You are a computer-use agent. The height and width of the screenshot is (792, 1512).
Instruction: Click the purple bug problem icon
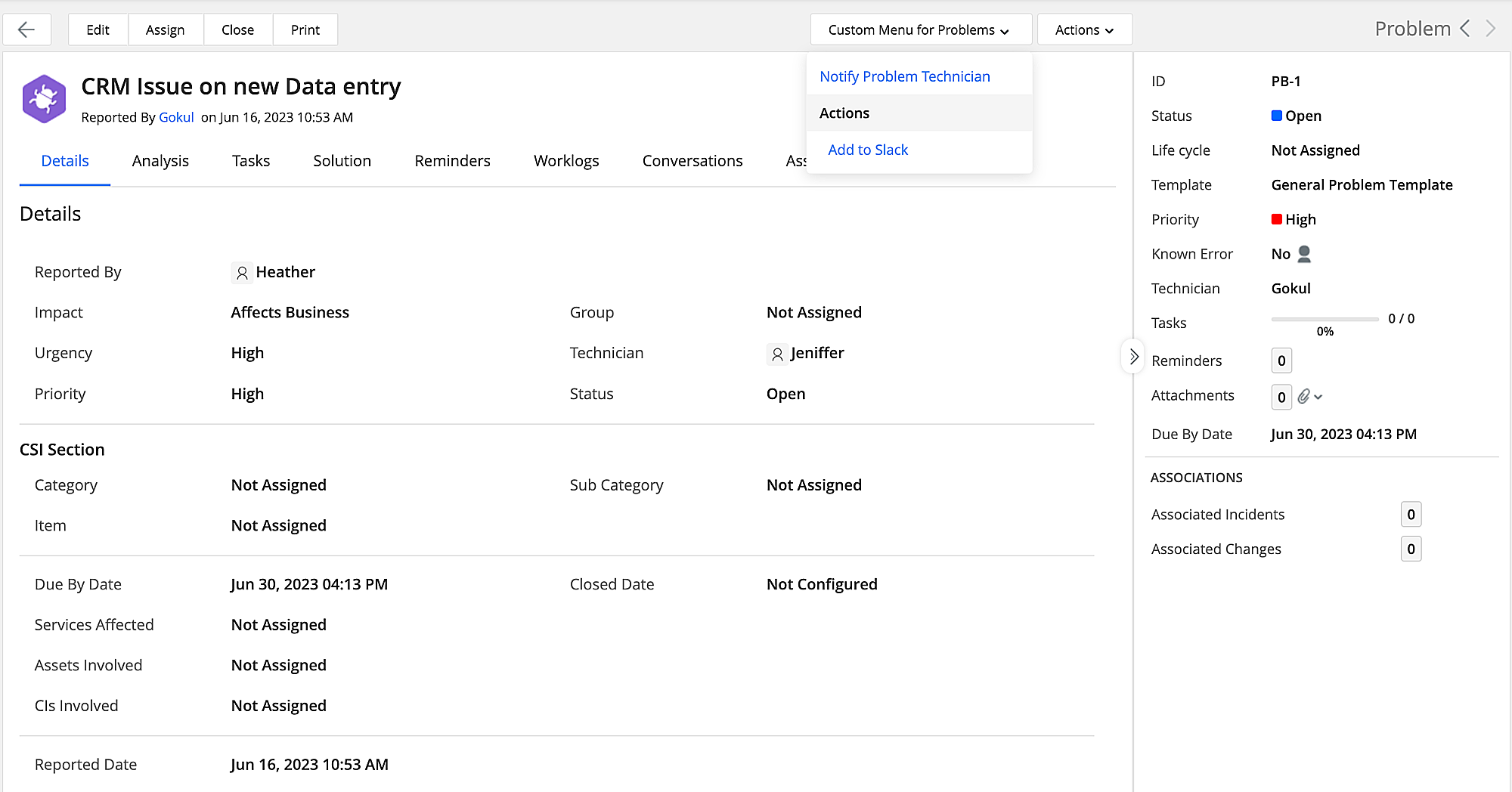pos(43,98)
